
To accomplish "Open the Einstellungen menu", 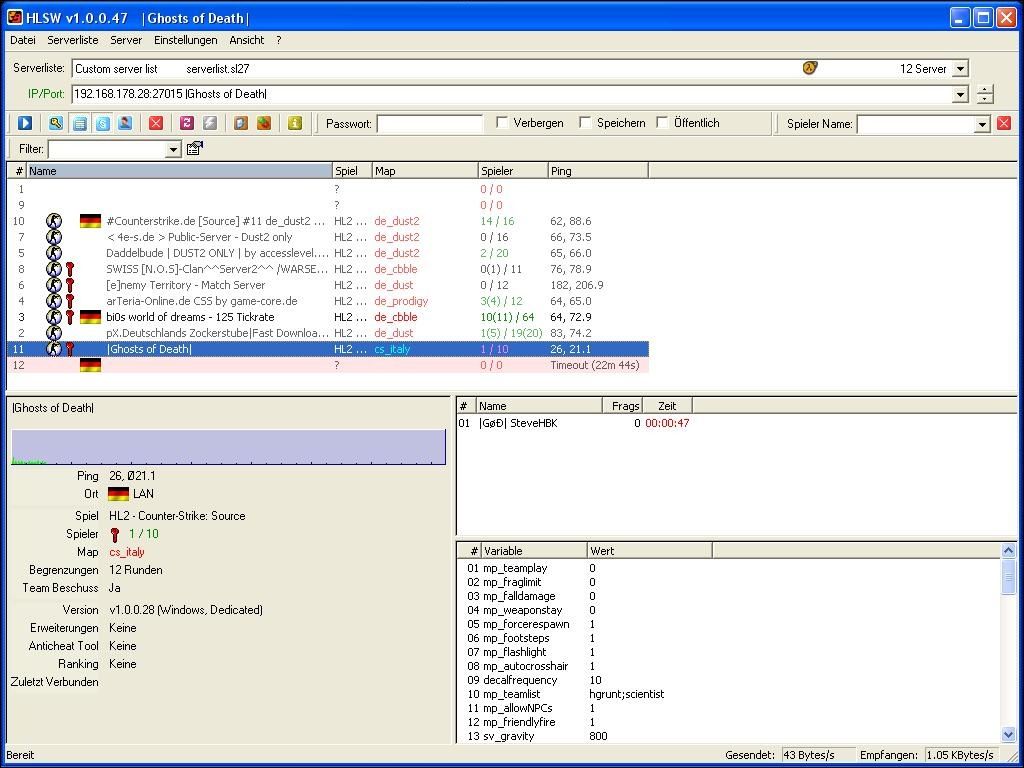I will click(185, 40).
